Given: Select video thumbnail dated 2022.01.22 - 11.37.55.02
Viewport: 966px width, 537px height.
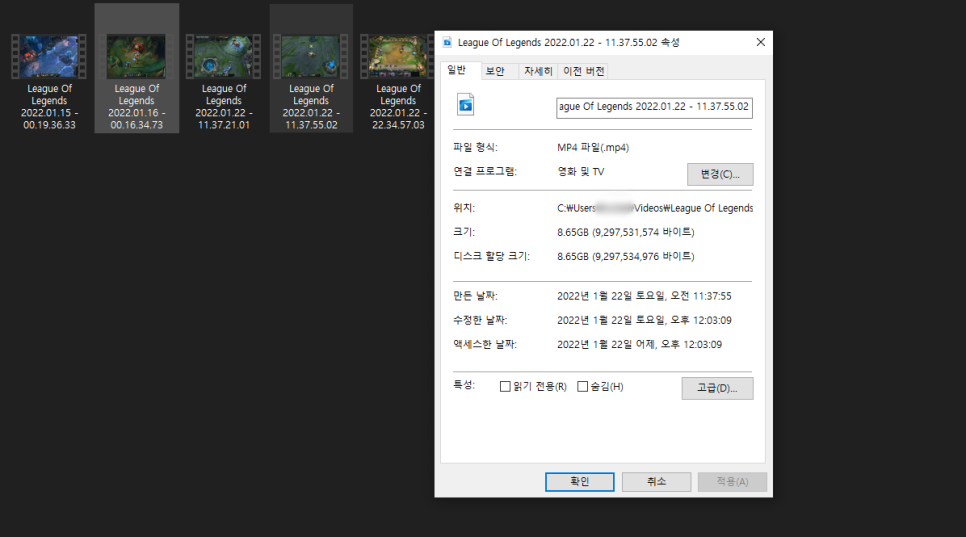Looking at the screenshot, I should [311, 57].
